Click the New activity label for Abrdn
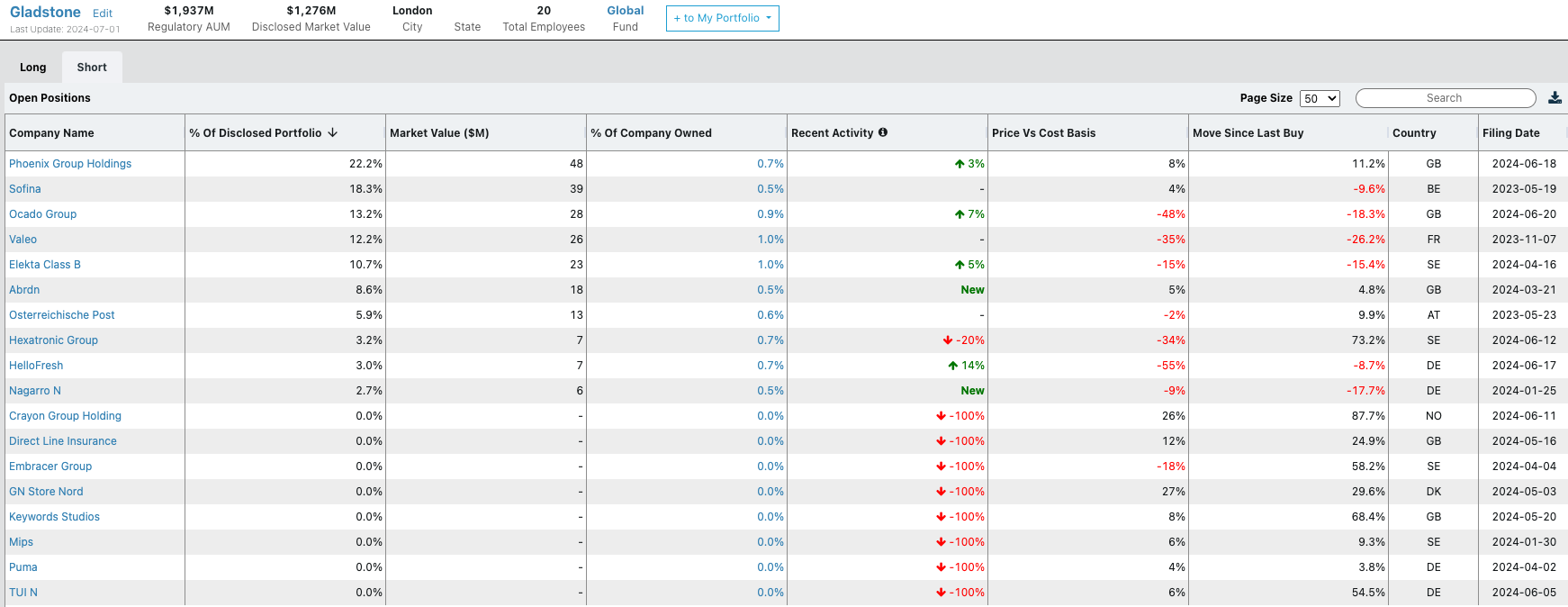Viewport: 1568px width, 607px height. pos(973,290)
